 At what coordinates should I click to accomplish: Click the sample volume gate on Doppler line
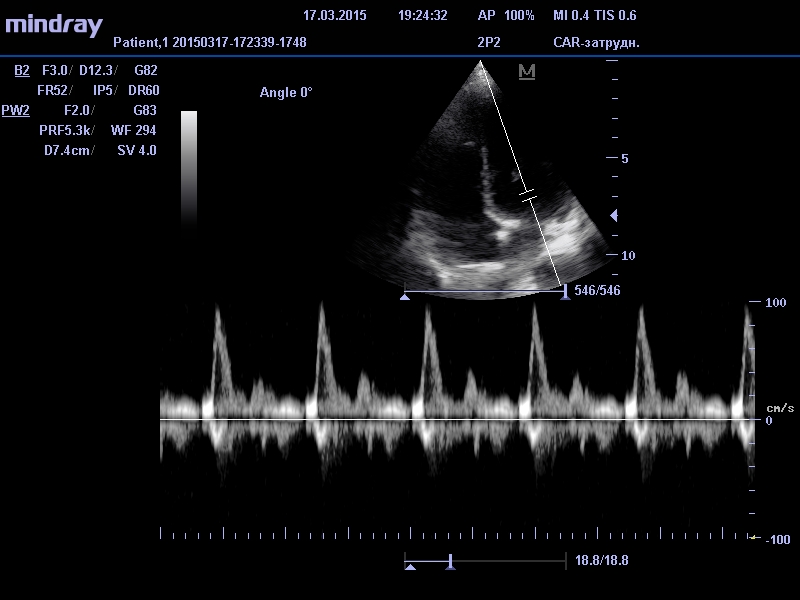(x=527, y=195)
